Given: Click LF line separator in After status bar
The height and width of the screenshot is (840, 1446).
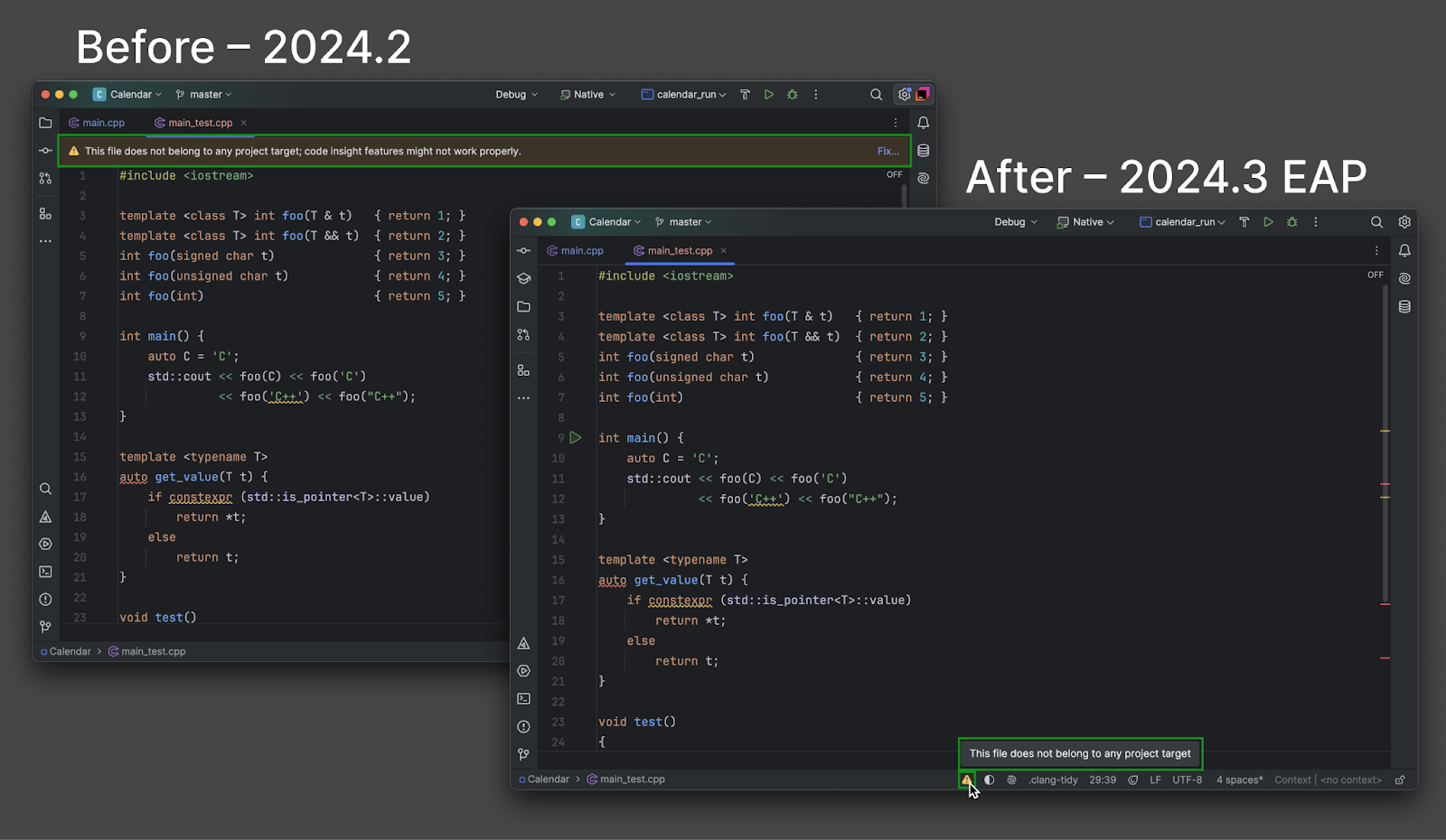Looking at the screenshot, I should point(1155,779).
